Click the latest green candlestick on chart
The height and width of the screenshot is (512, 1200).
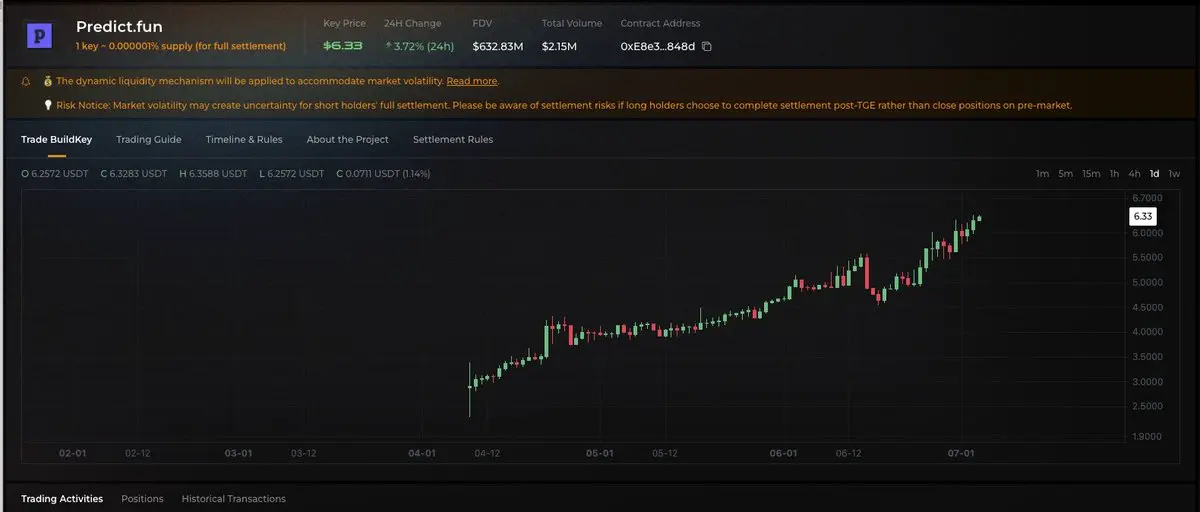979,218
